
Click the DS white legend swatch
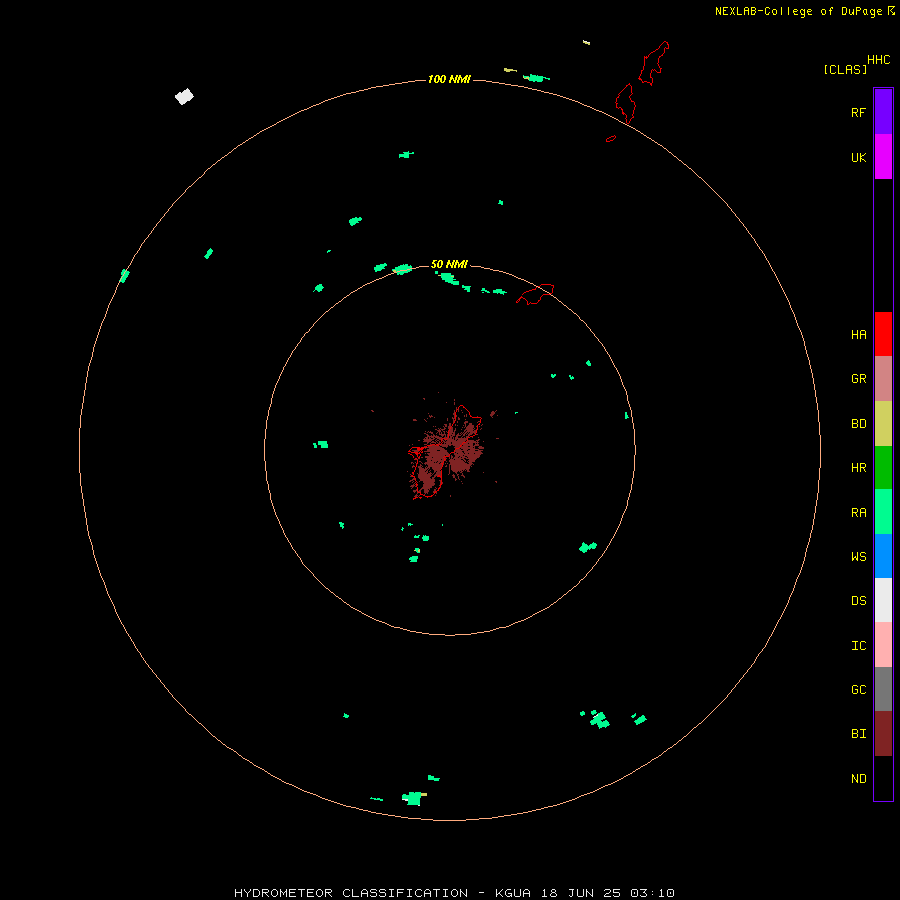pyautogui.click(x=883, y=600)
